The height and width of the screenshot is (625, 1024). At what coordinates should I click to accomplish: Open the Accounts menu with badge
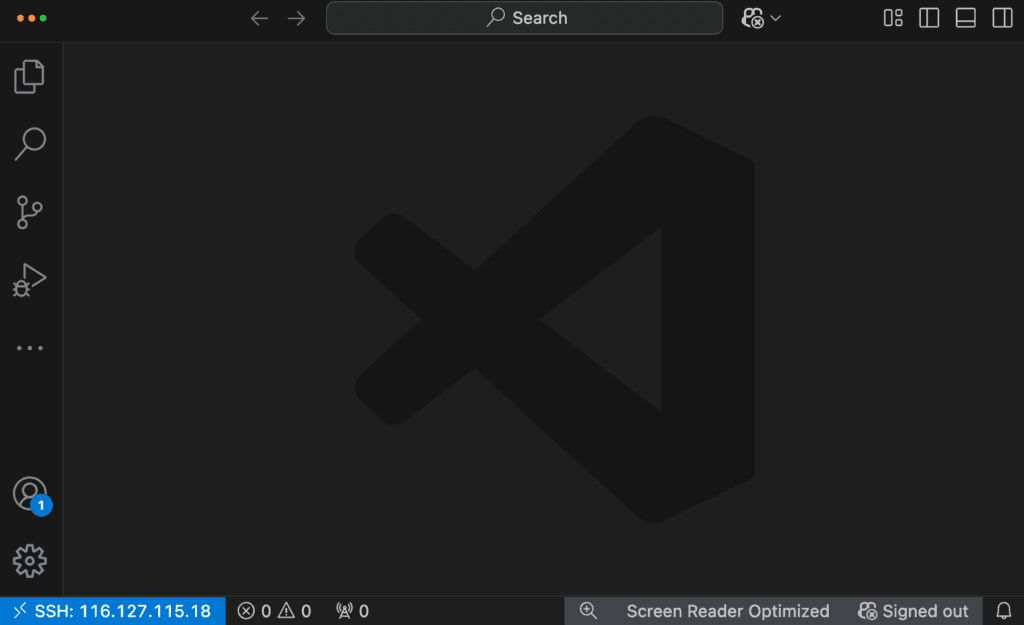[31, 496]
